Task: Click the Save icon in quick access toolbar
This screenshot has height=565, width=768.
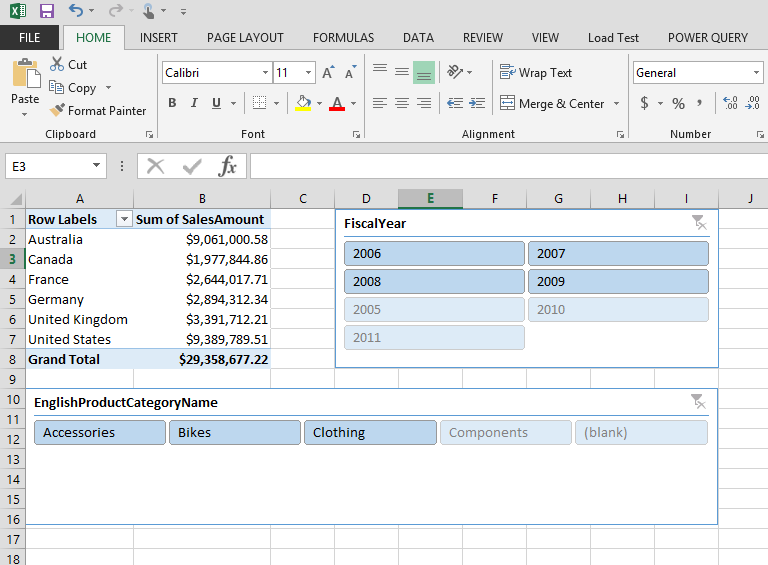Action: click(x=46, y=11)
